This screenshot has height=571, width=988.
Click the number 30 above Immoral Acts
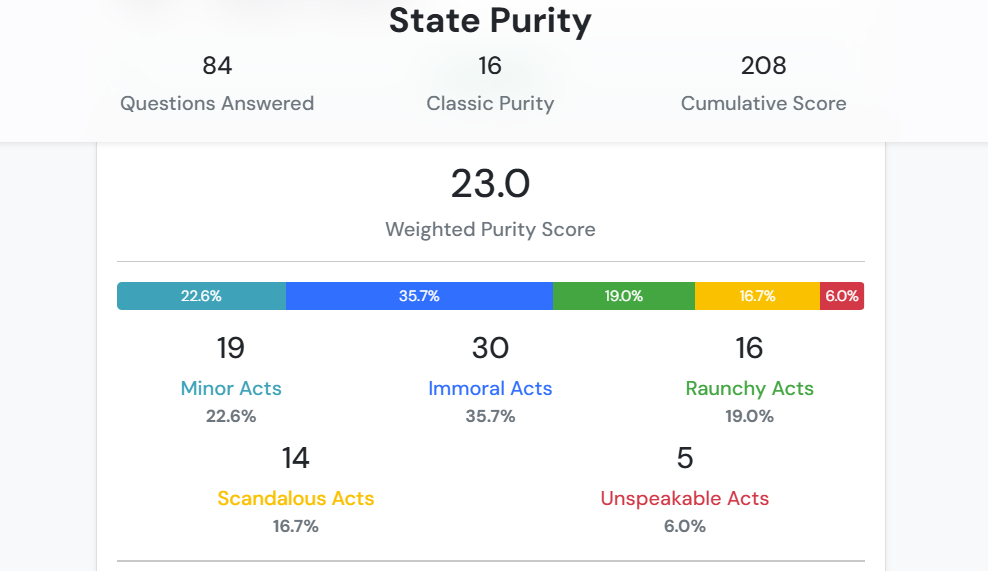tap(490, 348)
